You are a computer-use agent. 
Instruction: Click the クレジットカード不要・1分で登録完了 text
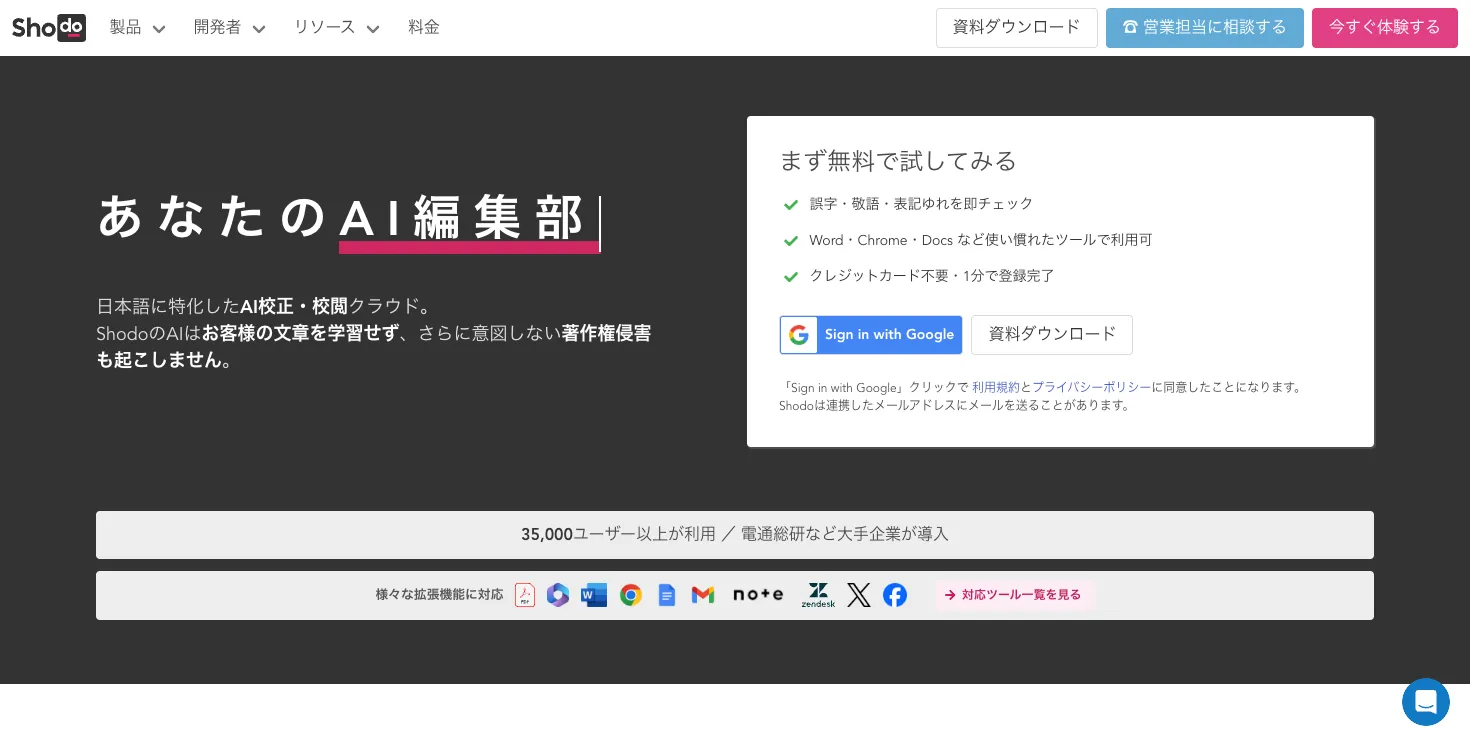coord(932,276)
